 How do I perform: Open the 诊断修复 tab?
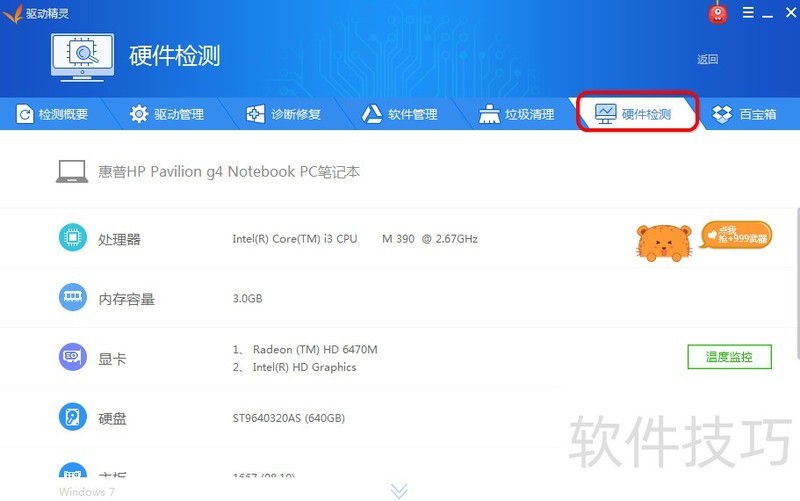coord(284,114)
